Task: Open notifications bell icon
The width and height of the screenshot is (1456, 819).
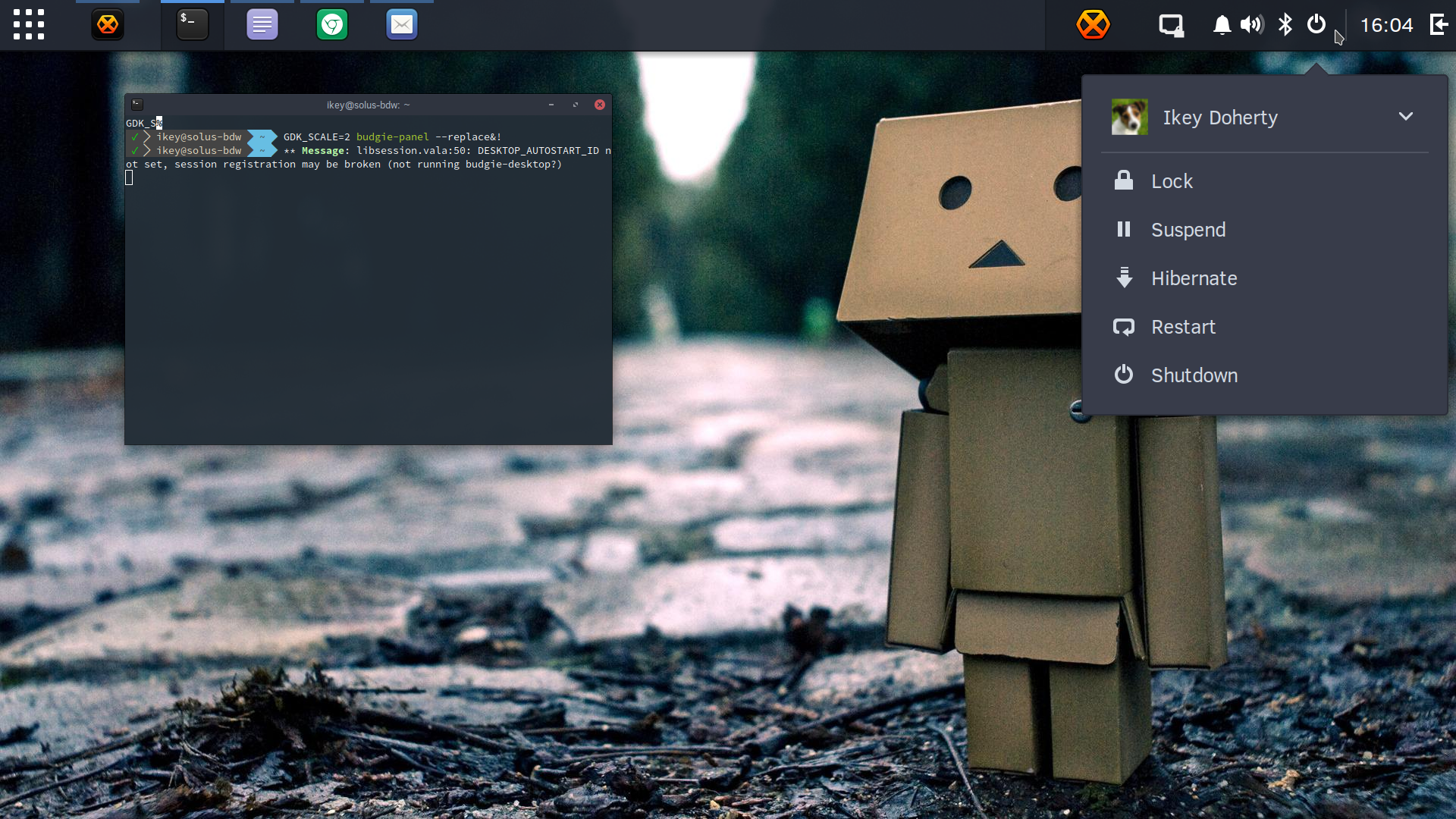Action: coord(1222,25)
